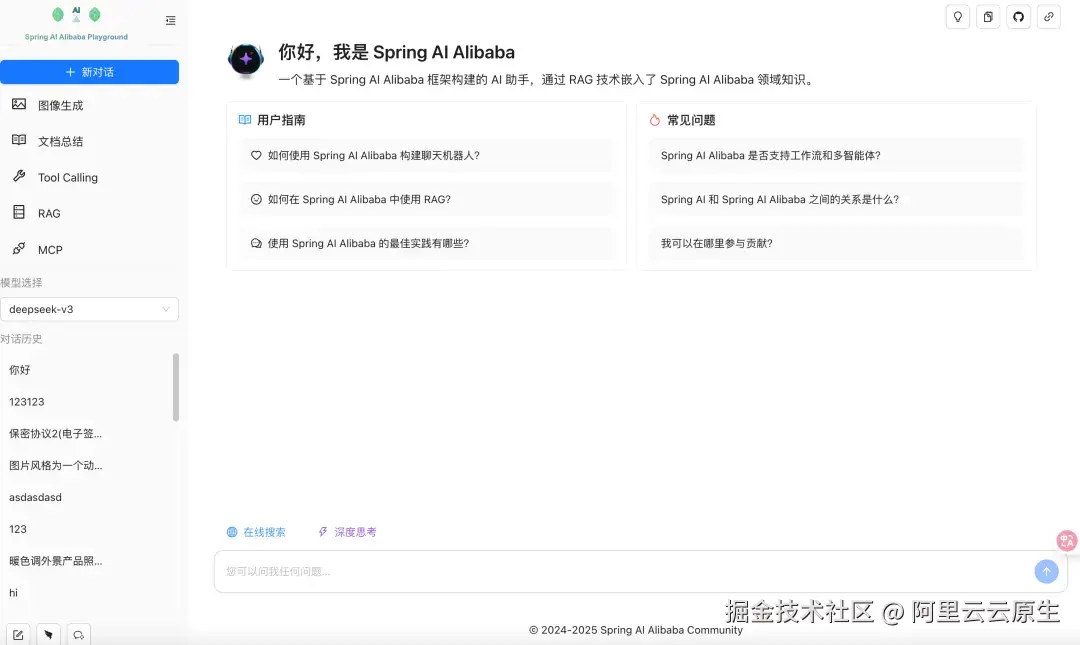The height and width of the screenshot is (645, 1080).
Task: Click the wrench icon beside Tool Calling
Action: point(19,176)
